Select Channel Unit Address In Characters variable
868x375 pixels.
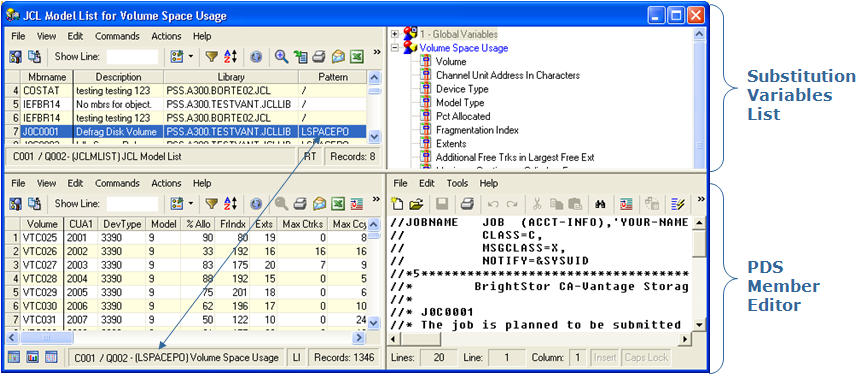point(508,75)
